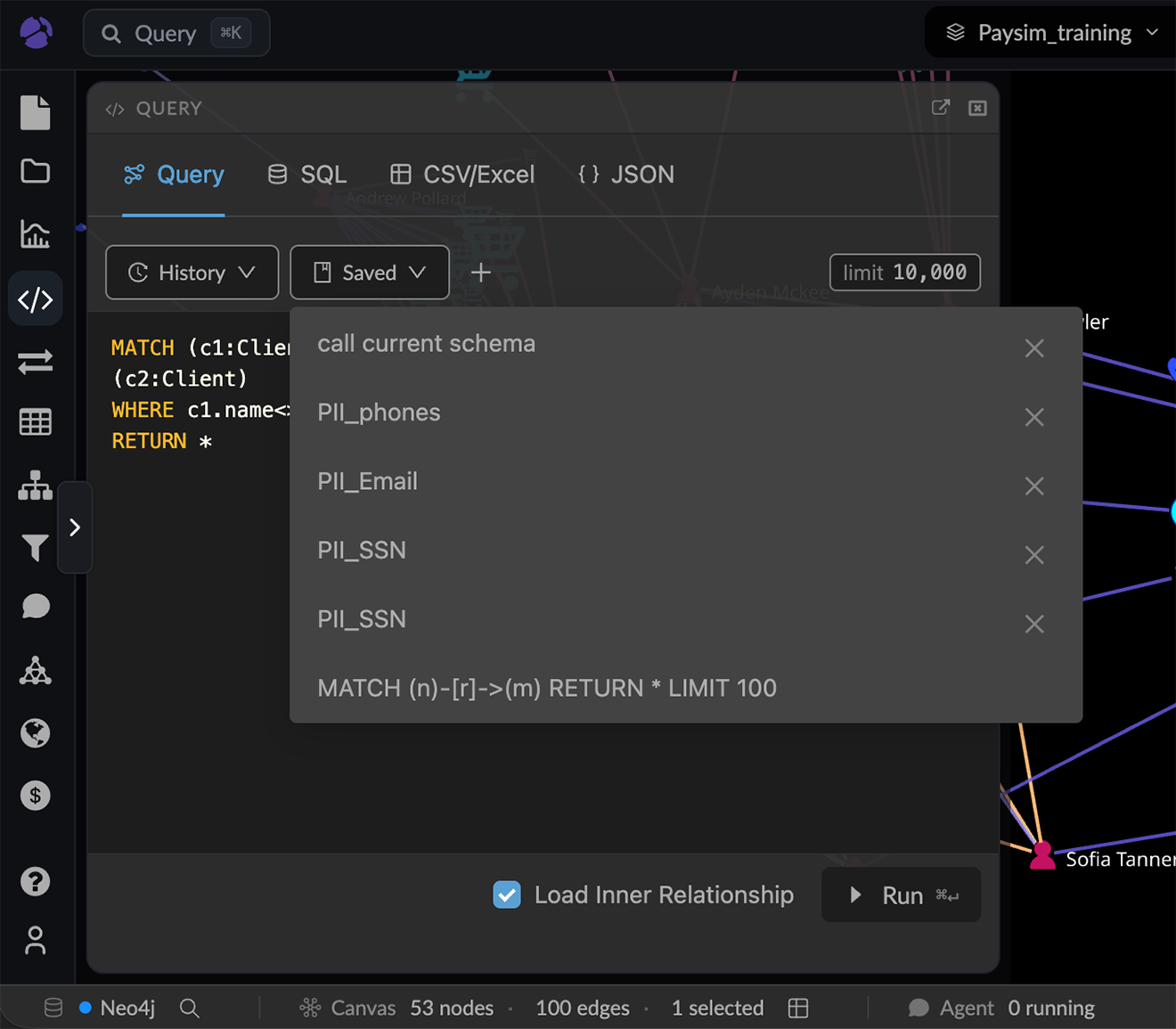1176x1029 pixels.
Task: Delete saved query 'PII_Email'
Action: click(1034, 486)
